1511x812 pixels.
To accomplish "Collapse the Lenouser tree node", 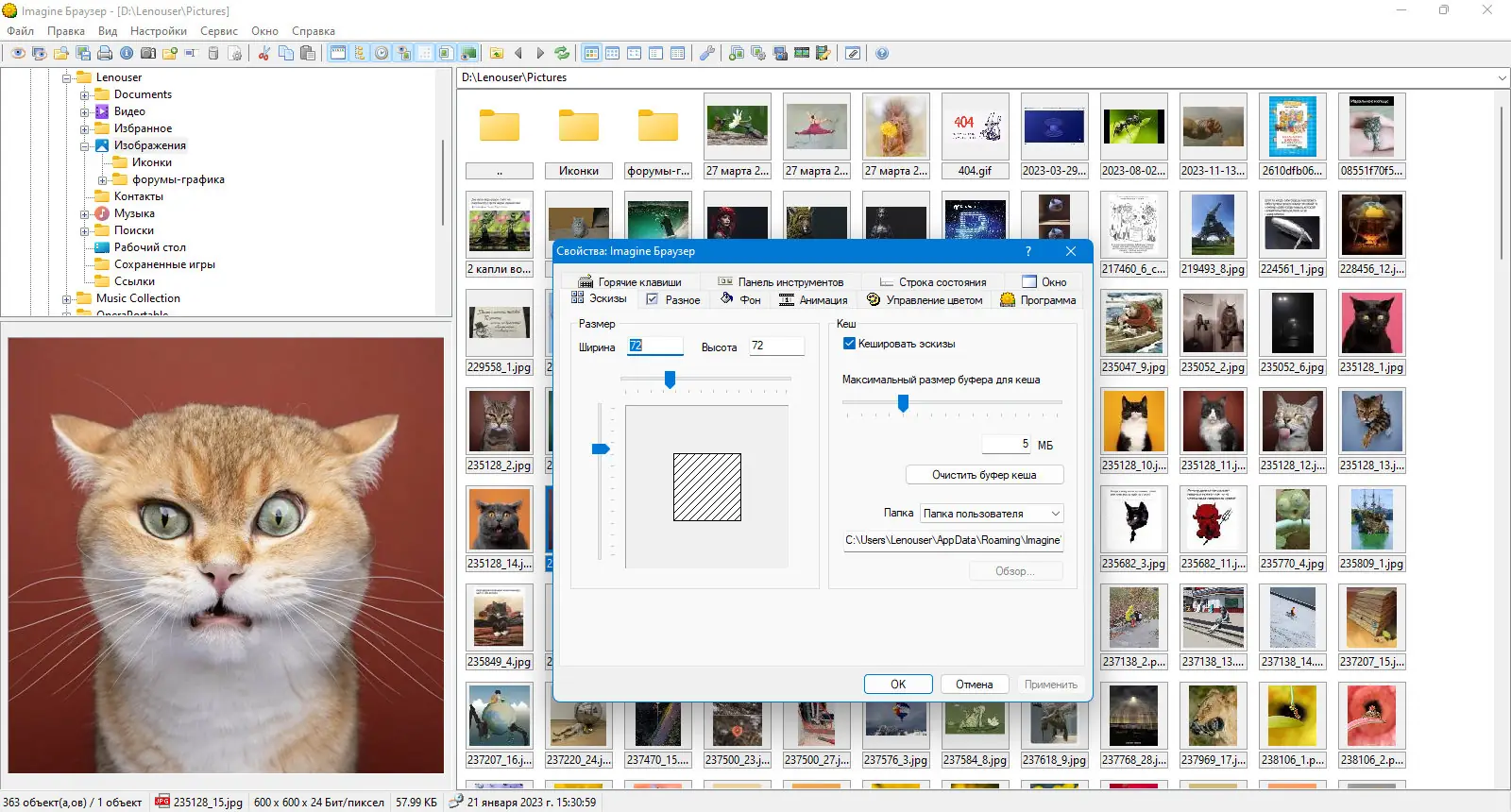I will 67,77.
